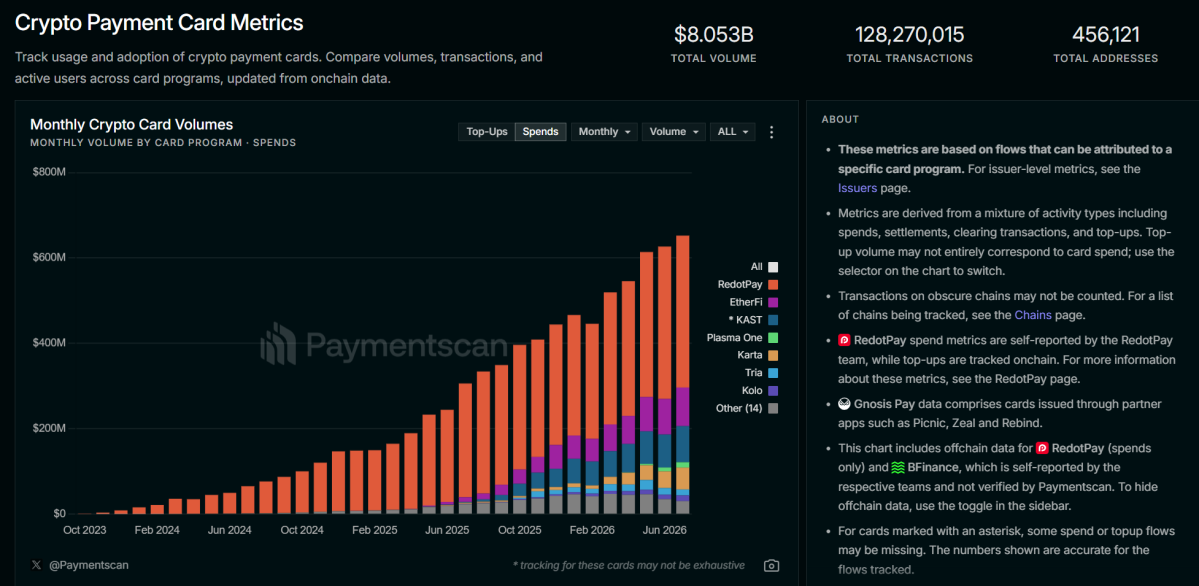Image resolution: width=1199 pixels, height=586 pixels.
Task: Click the tracking may not be exhaustive footnote
Action: click(x=629, y=565)
